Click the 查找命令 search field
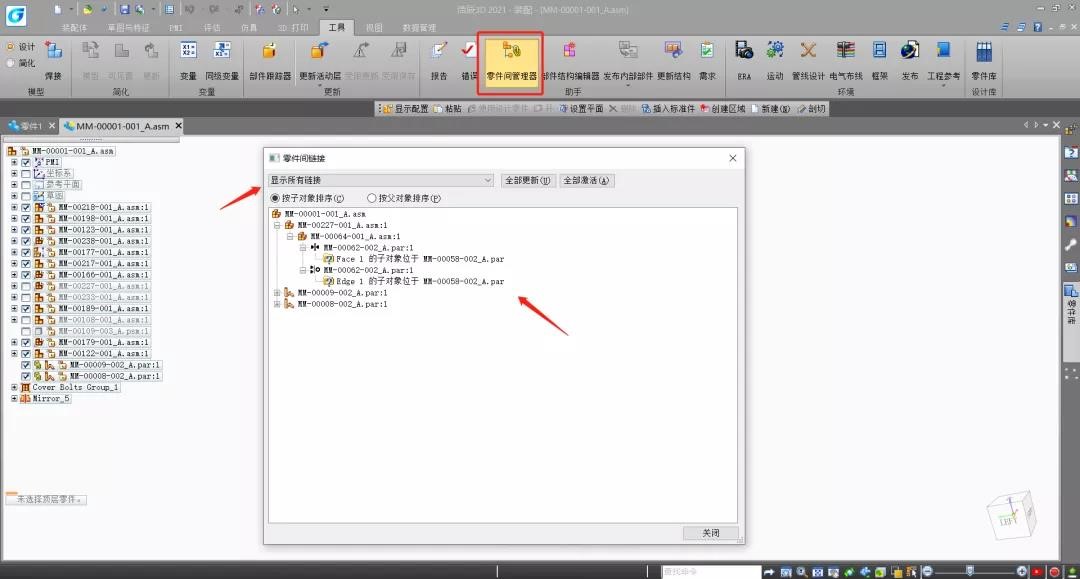Image resolution: width=1080 pixels, height=579 pixels. tap(711, 571)
